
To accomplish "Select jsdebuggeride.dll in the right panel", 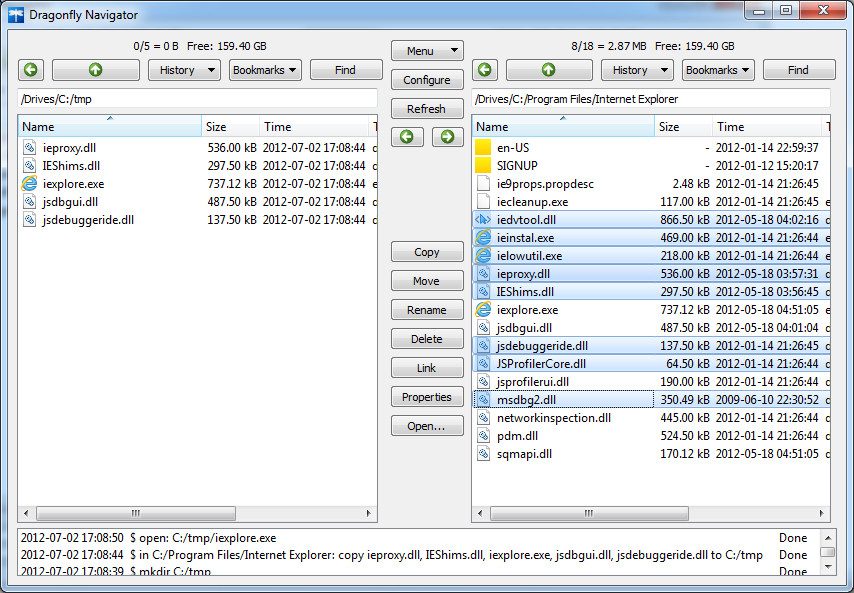I will coord(651,346).
